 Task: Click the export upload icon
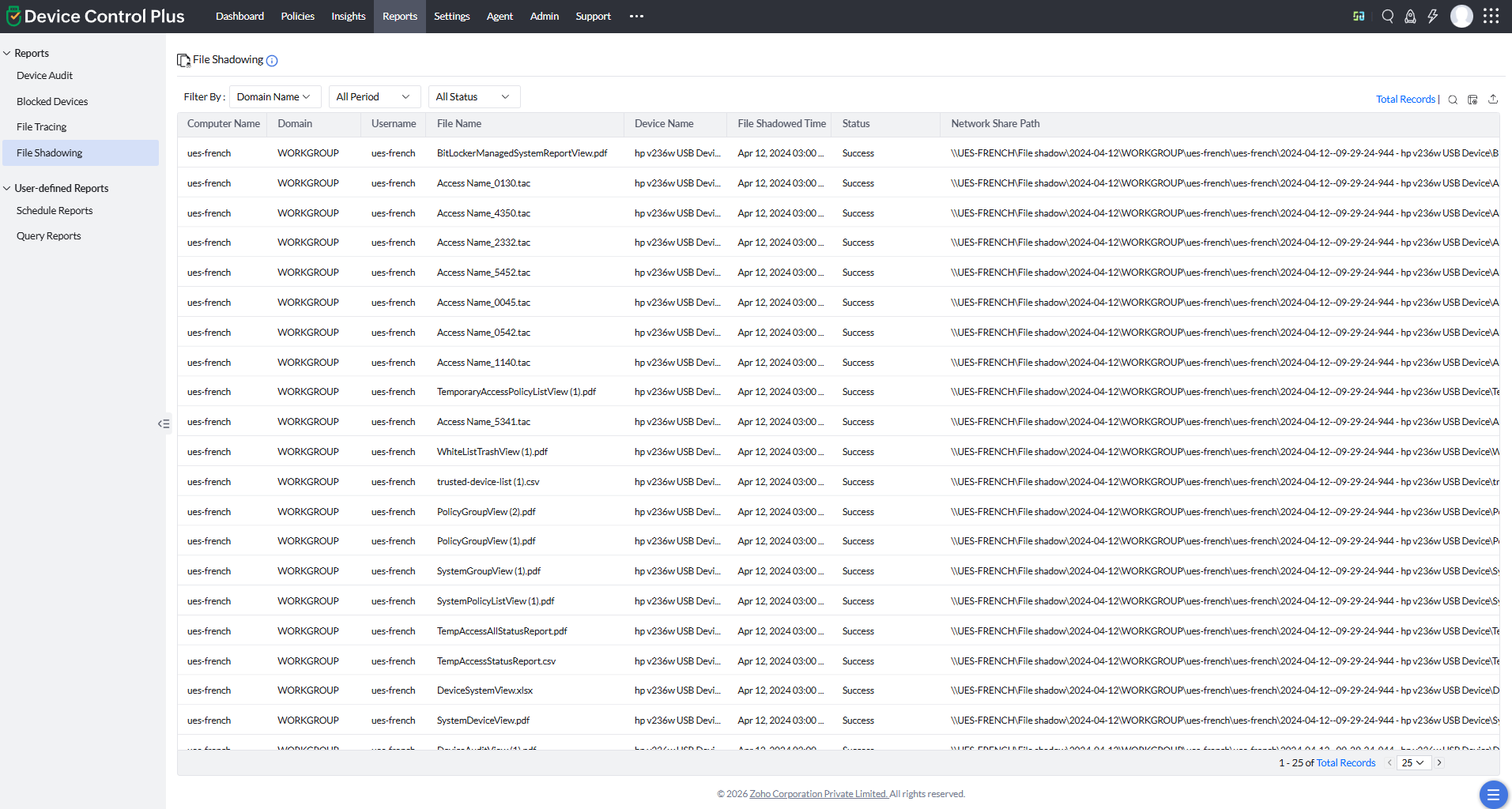pos(1493,99)
